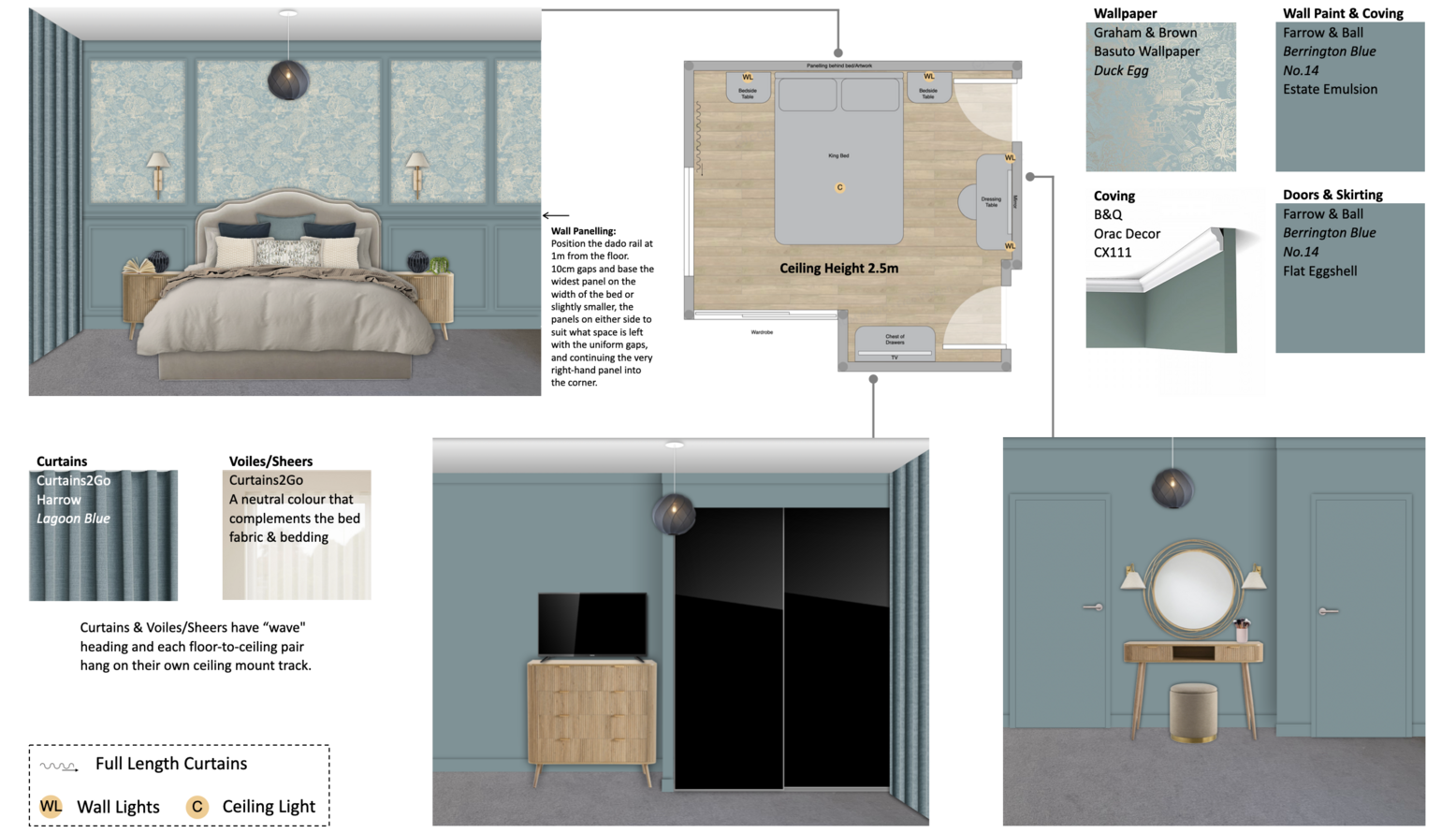Screen dimensions: 1456x833
Task: Click the Chest of Drawers on floor plan
Action: point(895,340)
